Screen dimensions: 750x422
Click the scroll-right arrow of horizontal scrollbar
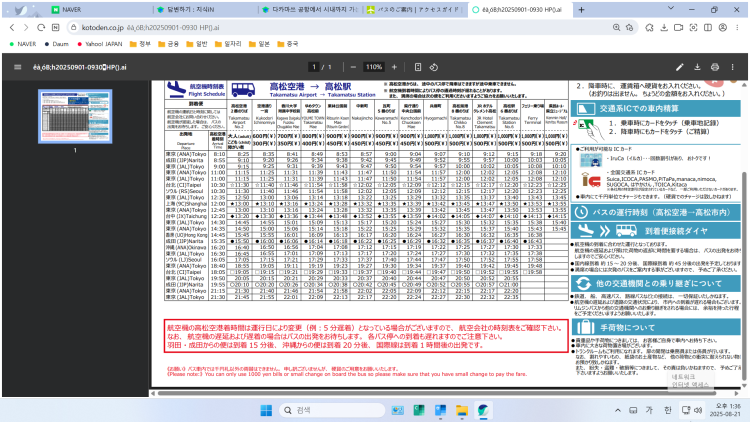736,393
